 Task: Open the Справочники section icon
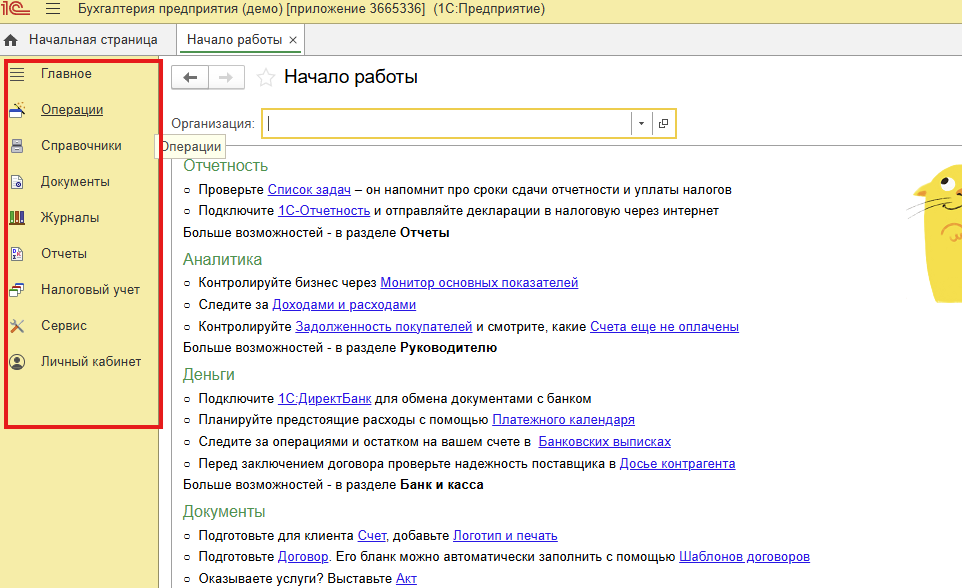coord(17,146)
